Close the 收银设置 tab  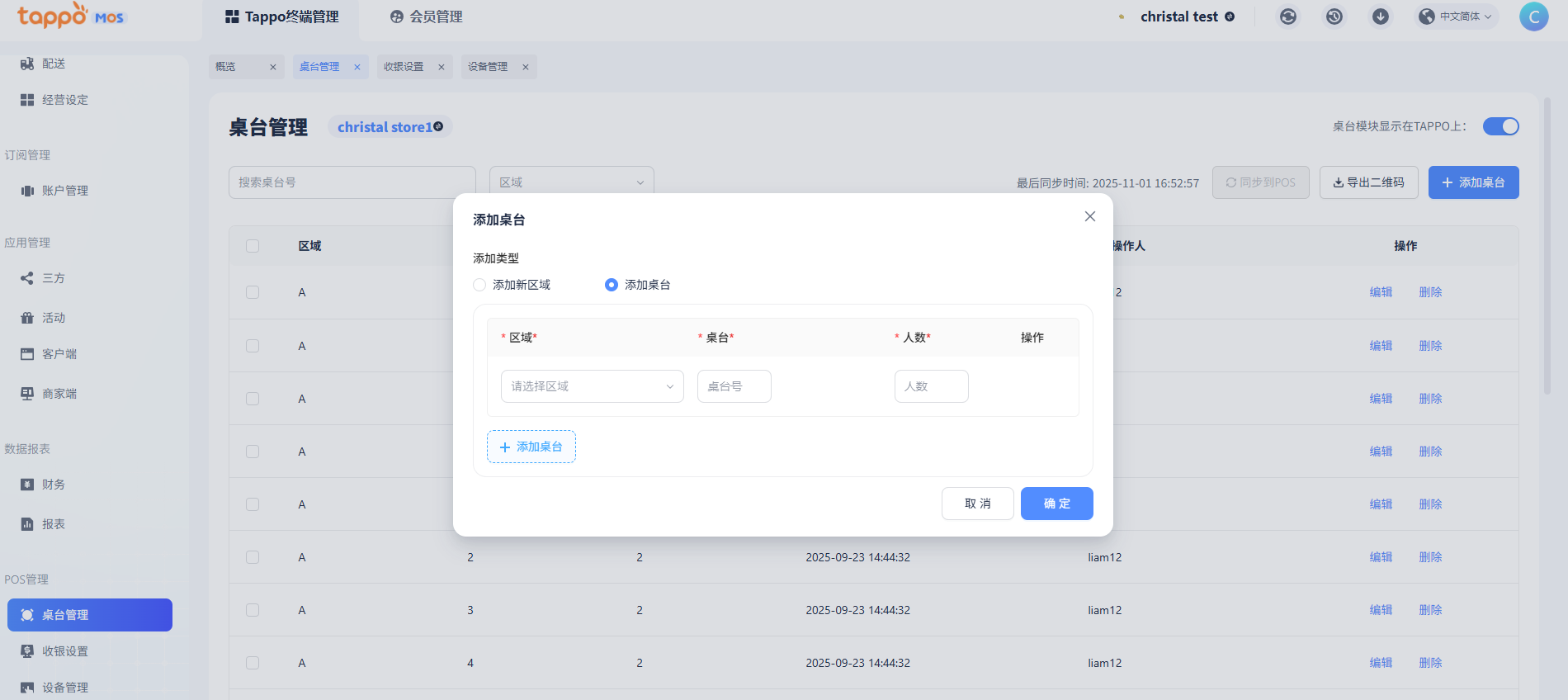[x=442, y=67]
